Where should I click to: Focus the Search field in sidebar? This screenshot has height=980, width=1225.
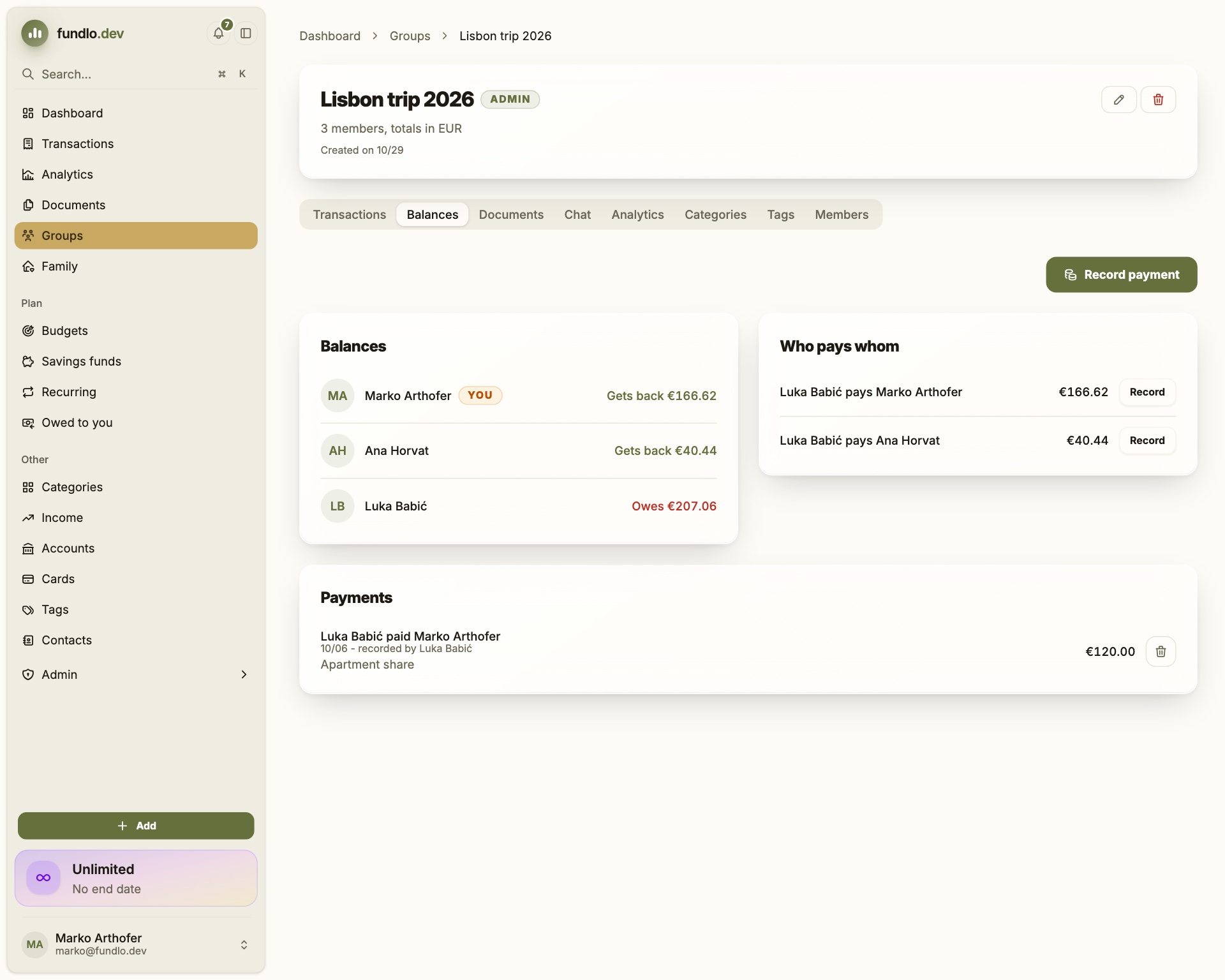(135, 74)
